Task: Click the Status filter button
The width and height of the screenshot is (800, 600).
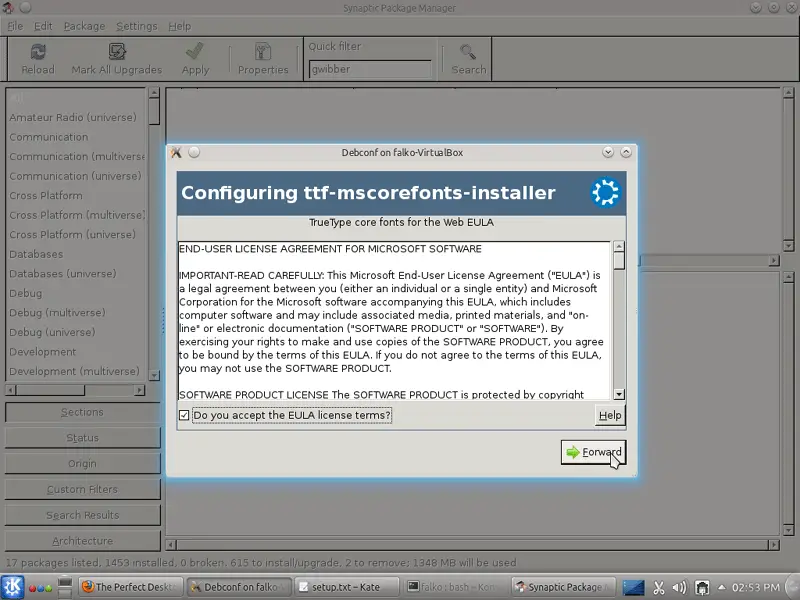Action: coord(82,438)
